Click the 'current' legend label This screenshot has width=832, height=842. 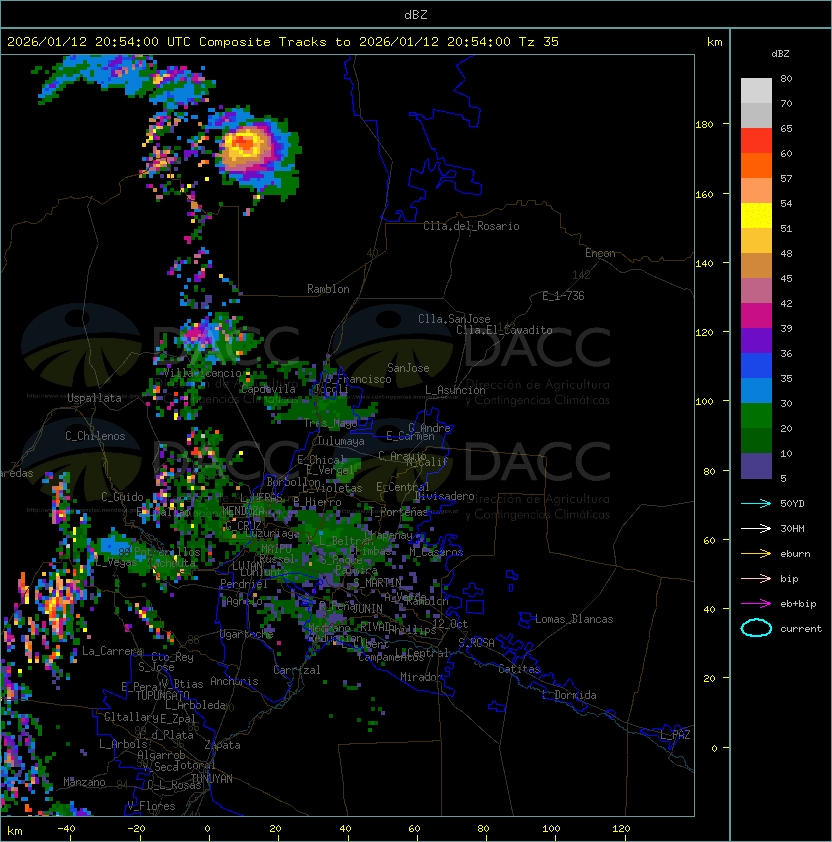point(801,628)
